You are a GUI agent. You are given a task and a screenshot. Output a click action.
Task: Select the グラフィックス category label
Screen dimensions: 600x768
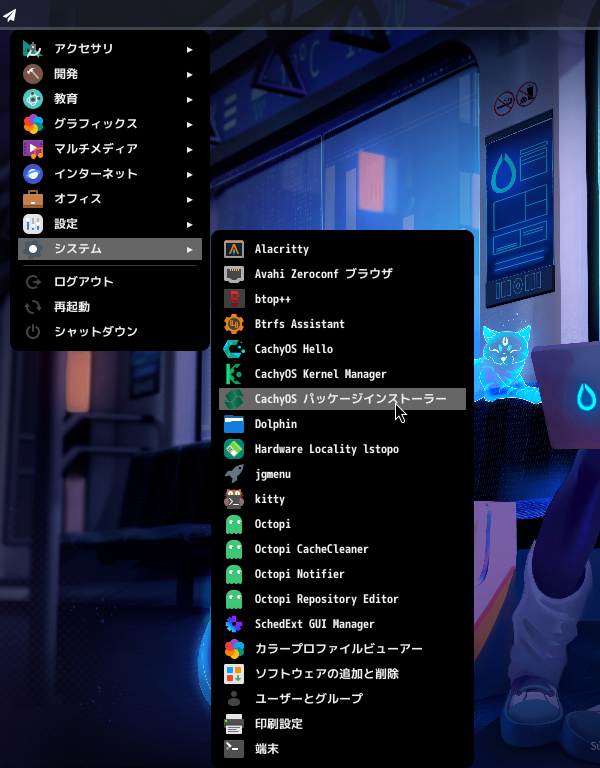click(x=96, y=124)
